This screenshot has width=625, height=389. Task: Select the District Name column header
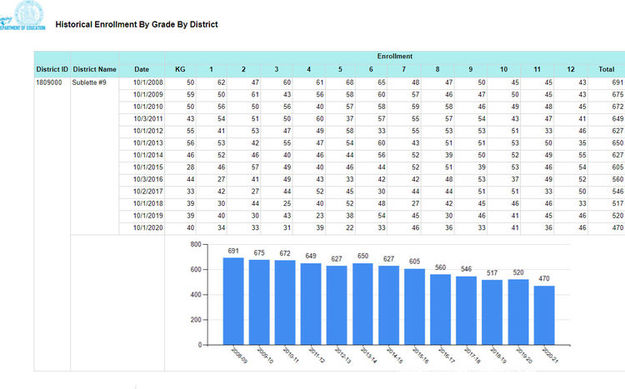point(94,69)
